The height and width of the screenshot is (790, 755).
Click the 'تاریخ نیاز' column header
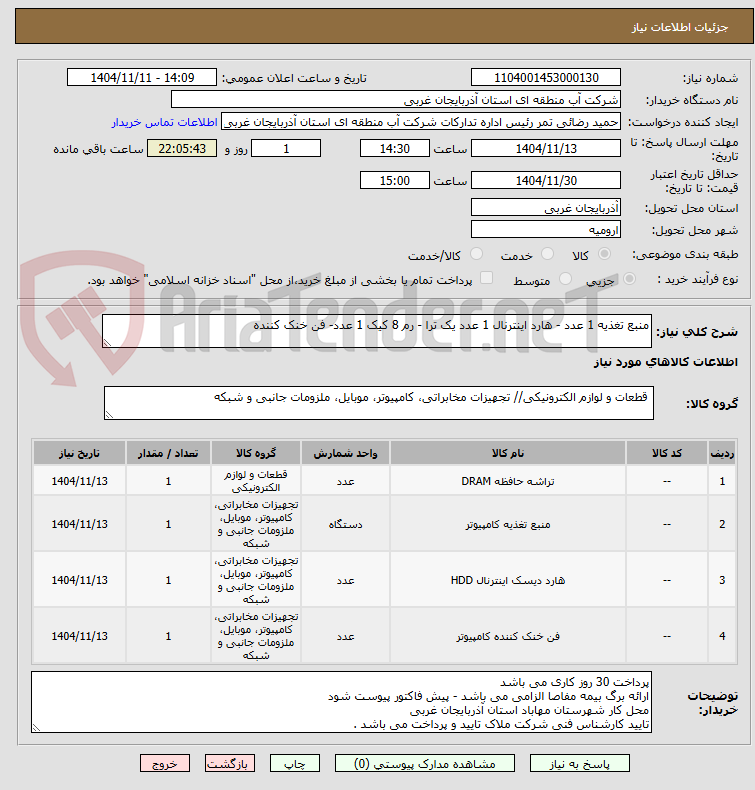(80, 453)
